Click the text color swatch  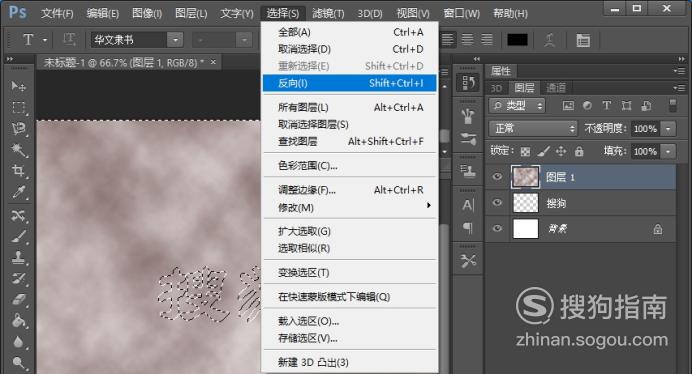(x=517, y=40)
